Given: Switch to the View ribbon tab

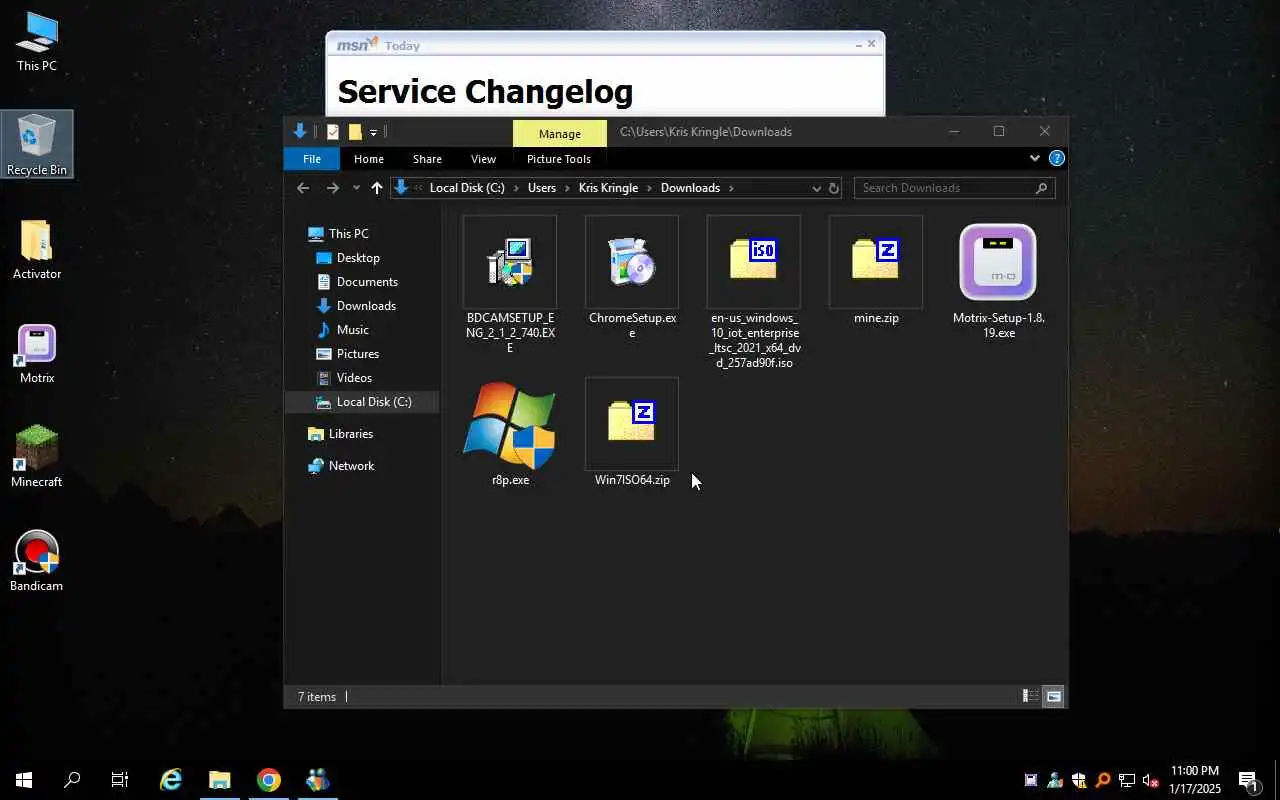Looking at the screenshot, I should [483, 159].
